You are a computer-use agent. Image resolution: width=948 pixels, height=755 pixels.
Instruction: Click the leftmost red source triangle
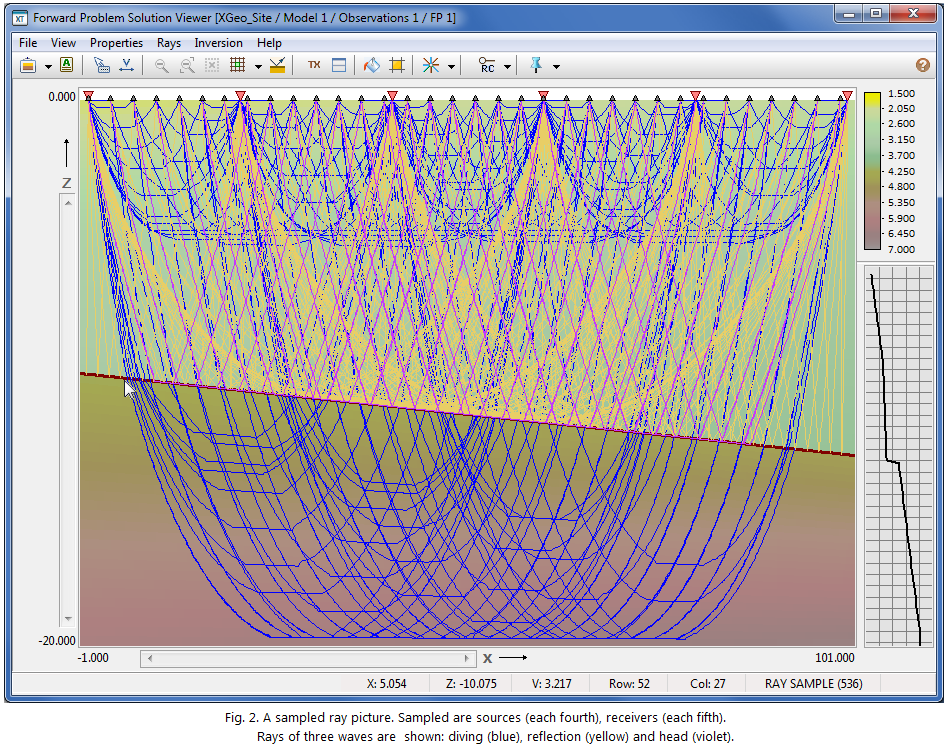tap(89, 95)
